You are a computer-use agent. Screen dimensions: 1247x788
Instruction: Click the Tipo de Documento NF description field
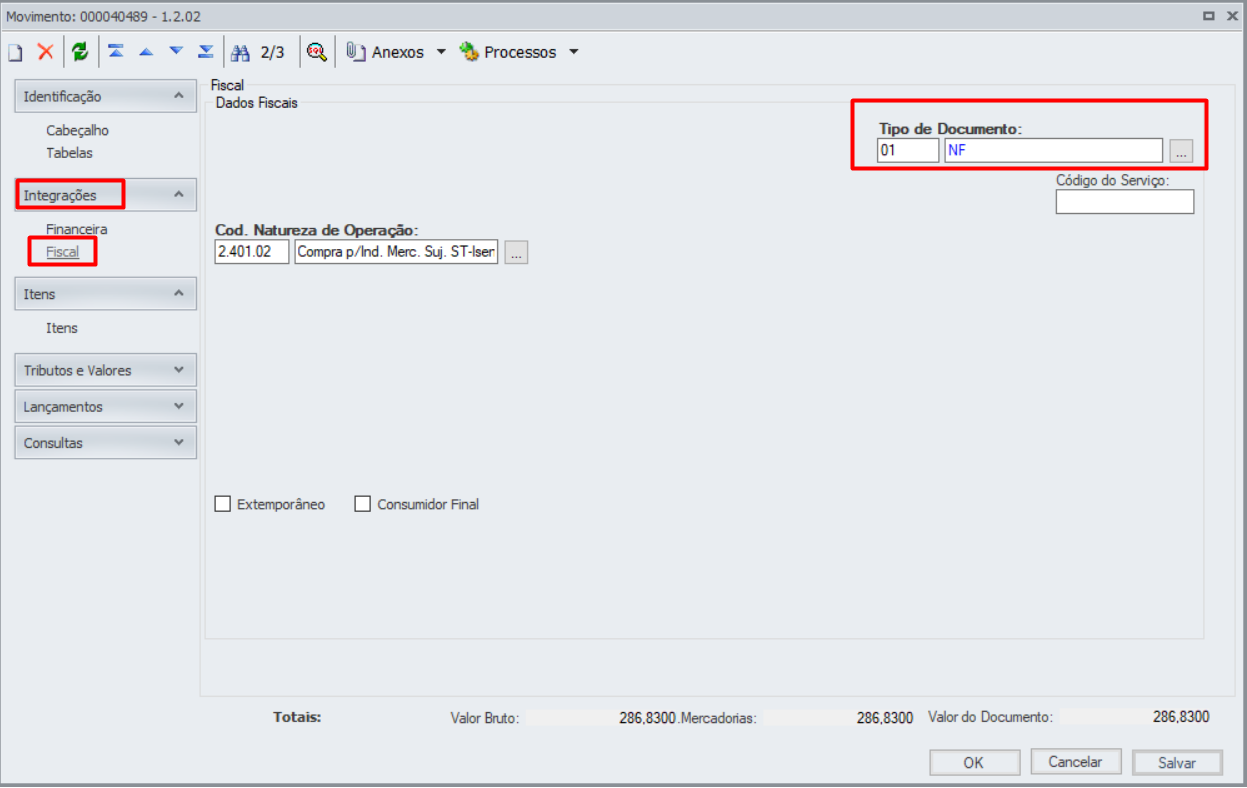(x=1053, y=151)
